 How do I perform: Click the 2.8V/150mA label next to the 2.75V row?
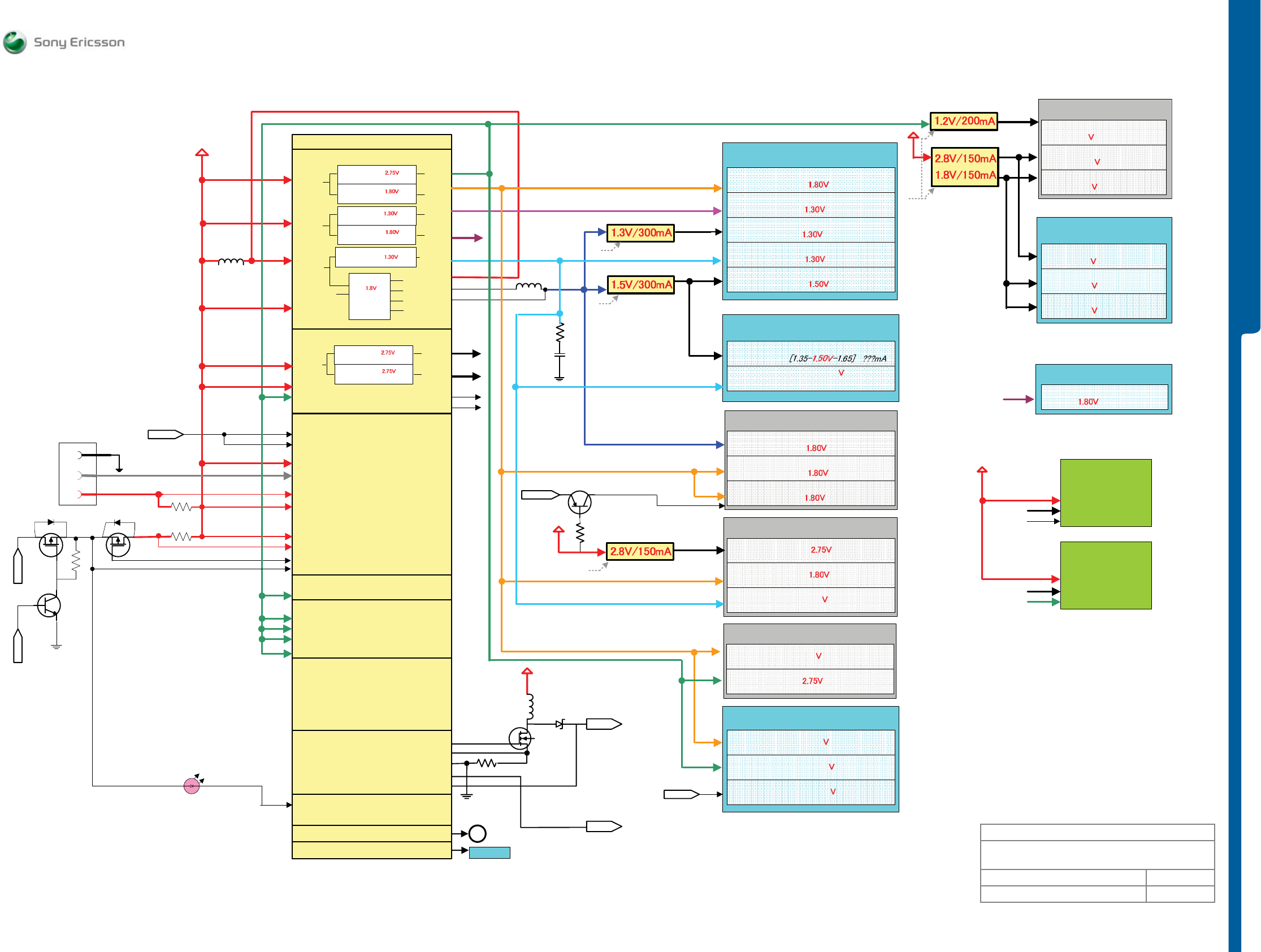click(x=640, y=551)
